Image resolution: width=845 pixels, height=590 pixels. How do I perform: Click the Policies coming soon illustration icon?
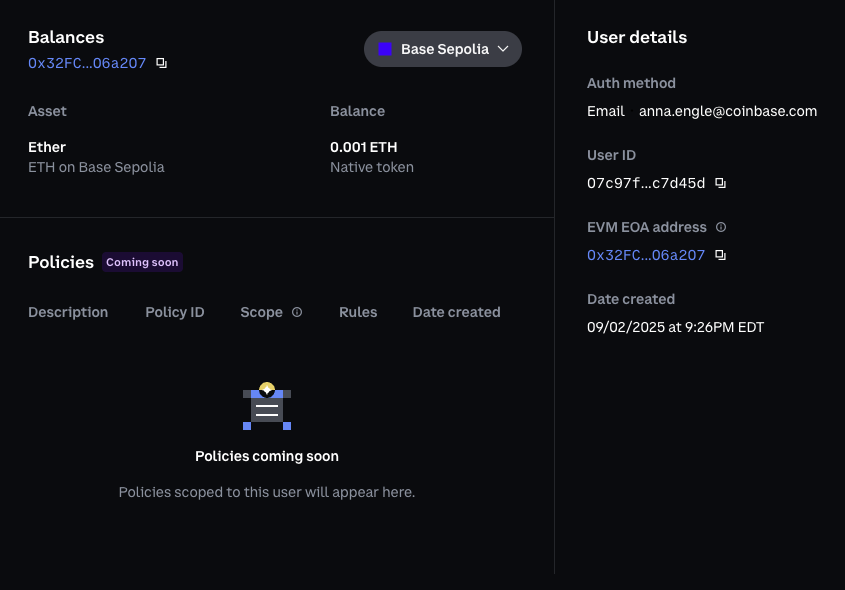(x=266, y=407)
